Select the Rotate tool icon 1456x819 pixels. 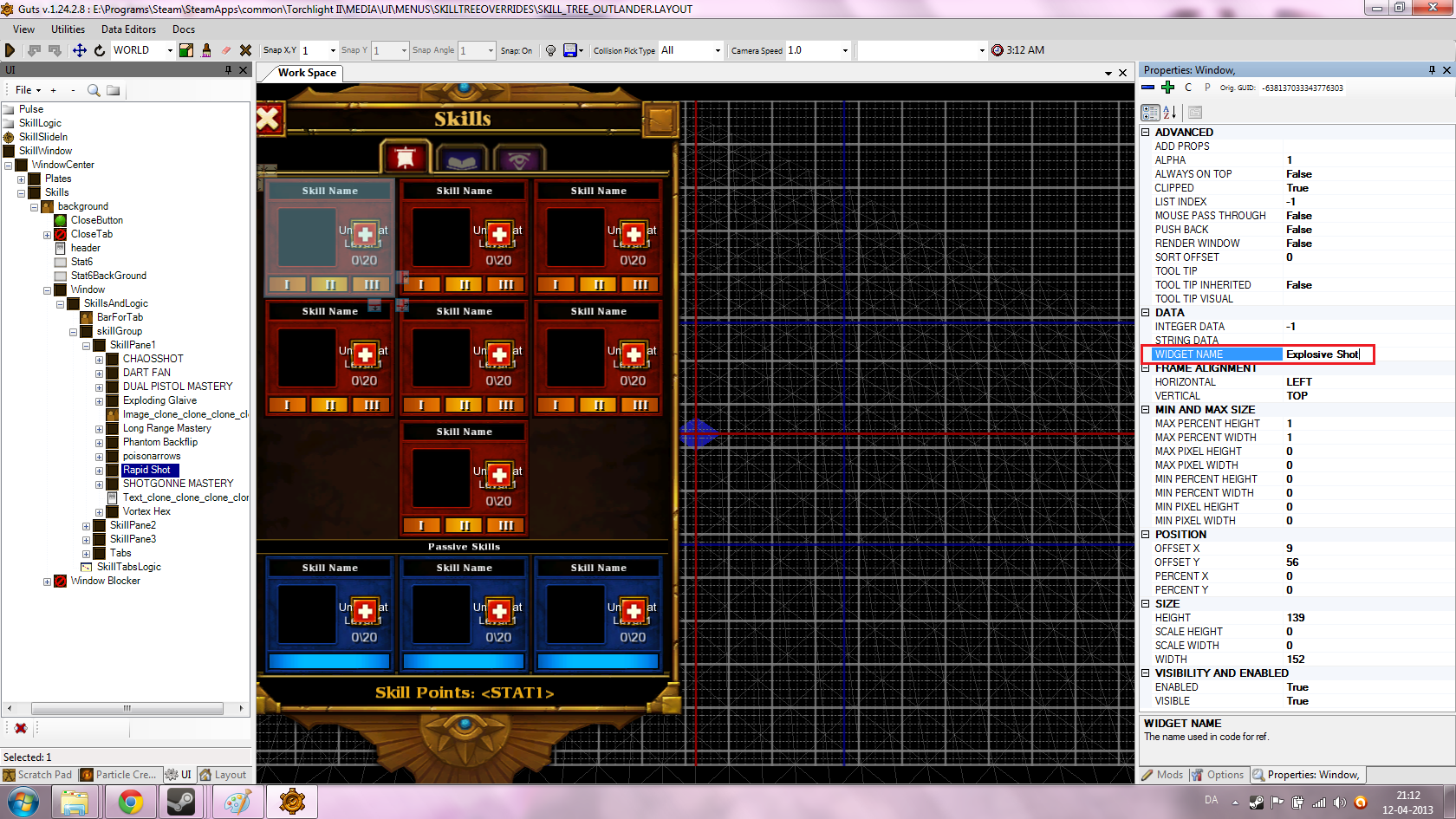pos(100,50)
